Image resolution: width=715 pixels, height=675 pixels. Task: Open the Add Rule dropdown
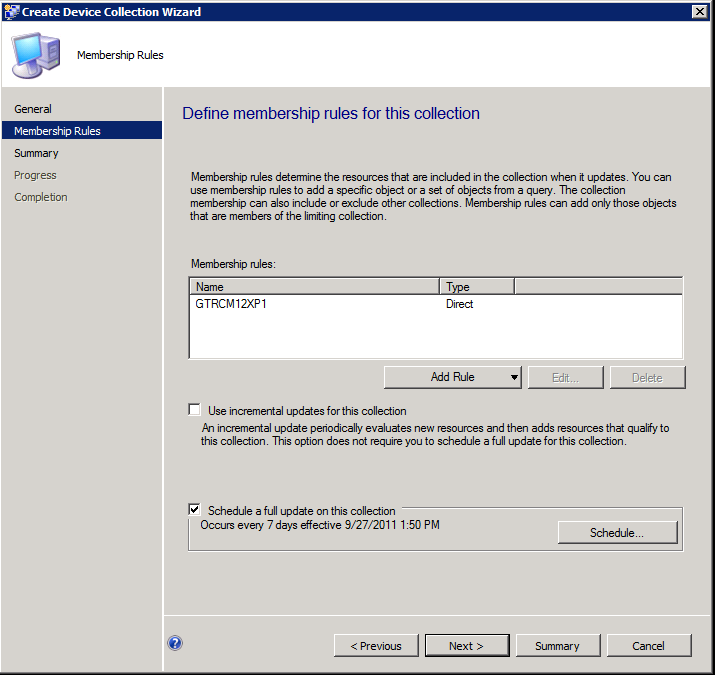tap(453, 377)
